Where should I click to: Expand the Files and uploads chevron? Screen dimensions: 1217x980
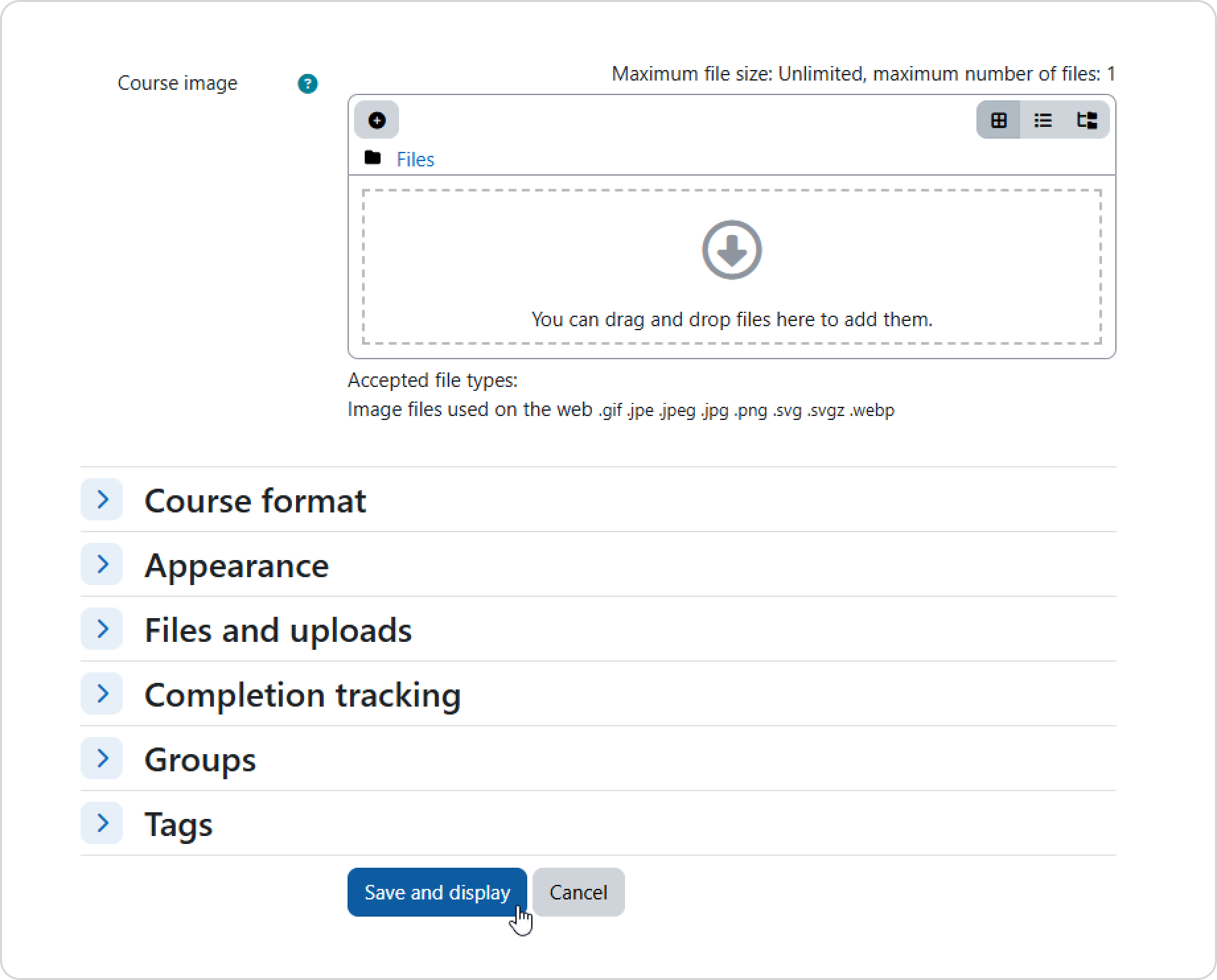point(102,629)
